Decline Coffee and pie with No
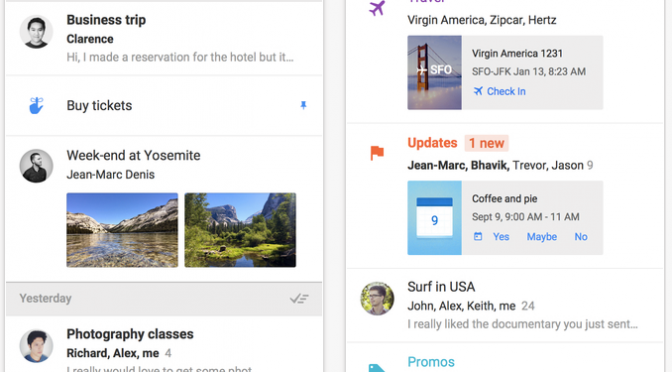Image resolution: width=672 pixels, height=372 pixels. (581, 237)
